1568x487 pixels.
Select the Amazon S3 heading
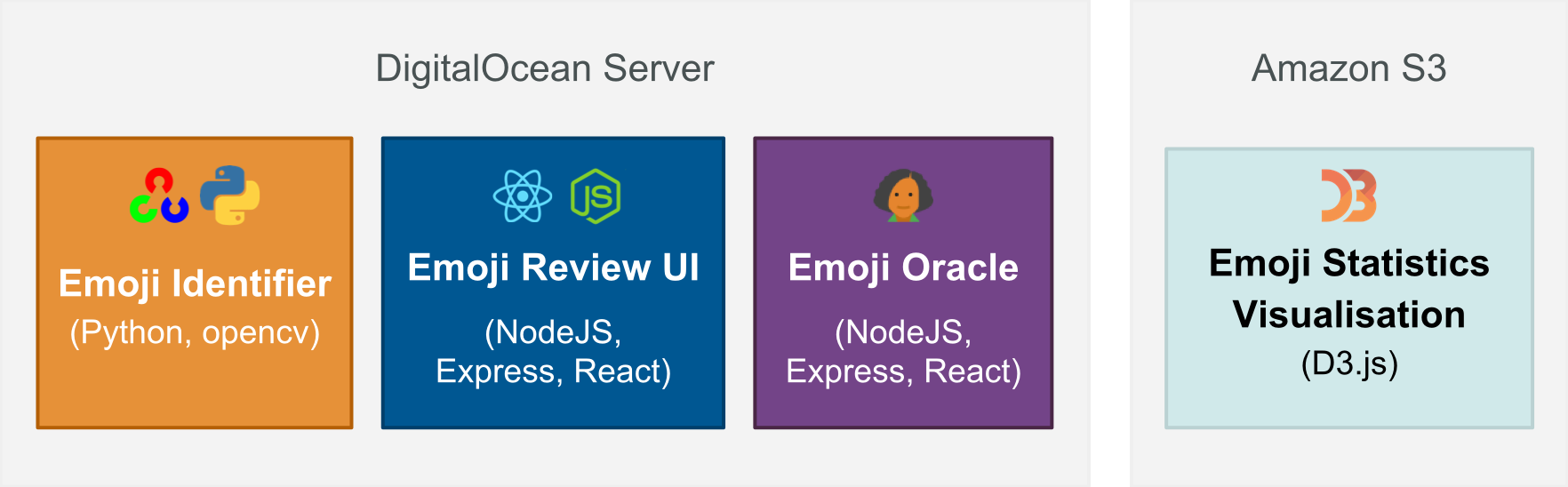[1348, 68]
